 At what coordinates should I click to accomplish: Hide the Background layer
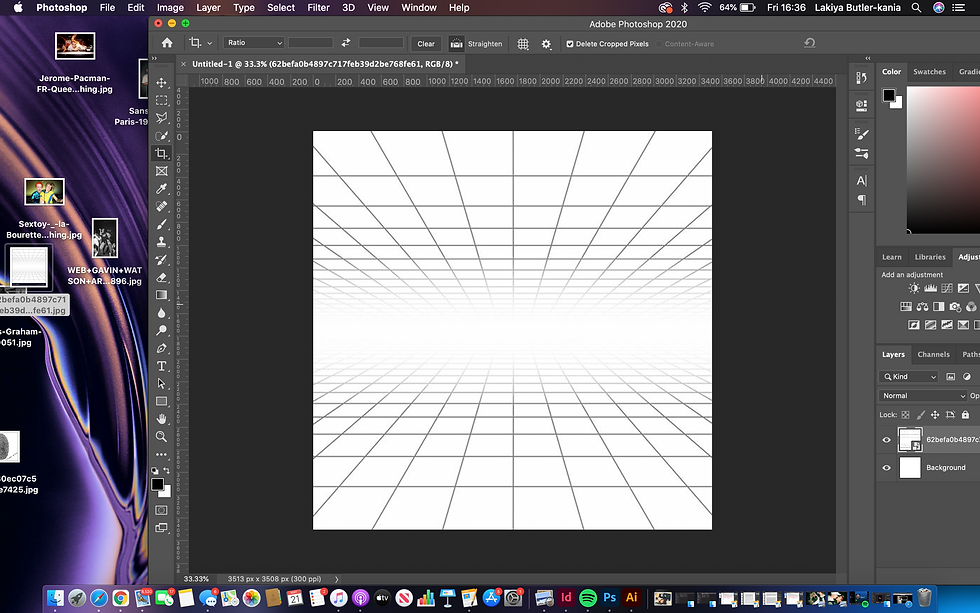[x=886, y=467]
